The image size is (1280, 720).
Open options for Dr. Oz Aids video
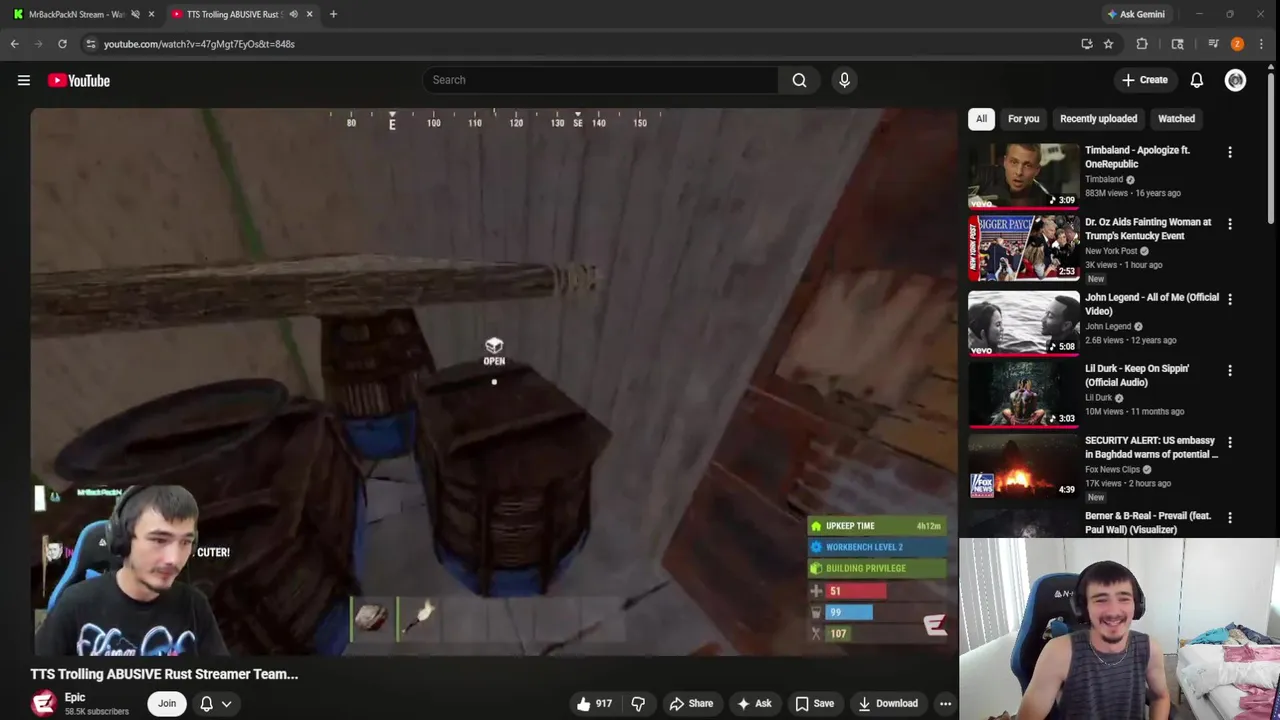tap(1230, 224)
